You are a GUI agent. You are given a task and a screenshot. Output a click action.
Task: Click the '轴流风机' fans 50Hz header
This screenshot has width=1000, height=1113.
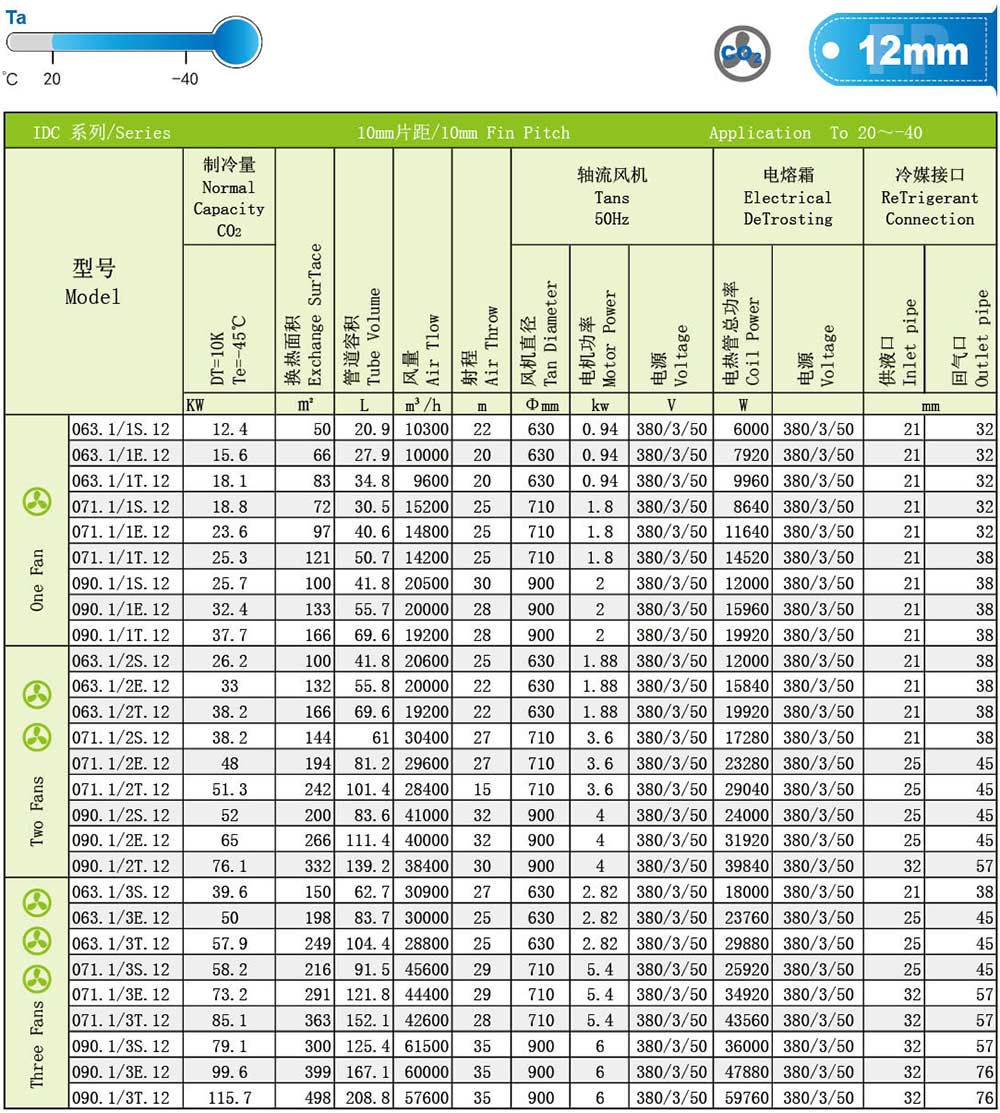(612, 197)
